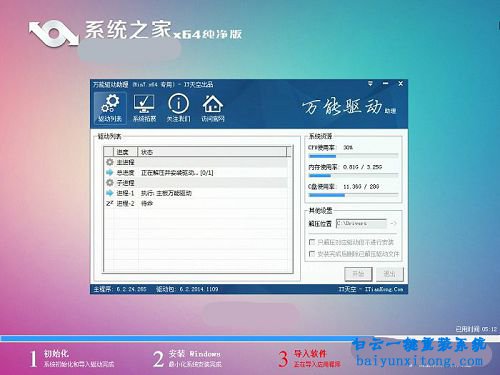This screenshot has height=375, width=500.
Task: Click the gear icon beside 子进程
Action: (x=110, y=183)
